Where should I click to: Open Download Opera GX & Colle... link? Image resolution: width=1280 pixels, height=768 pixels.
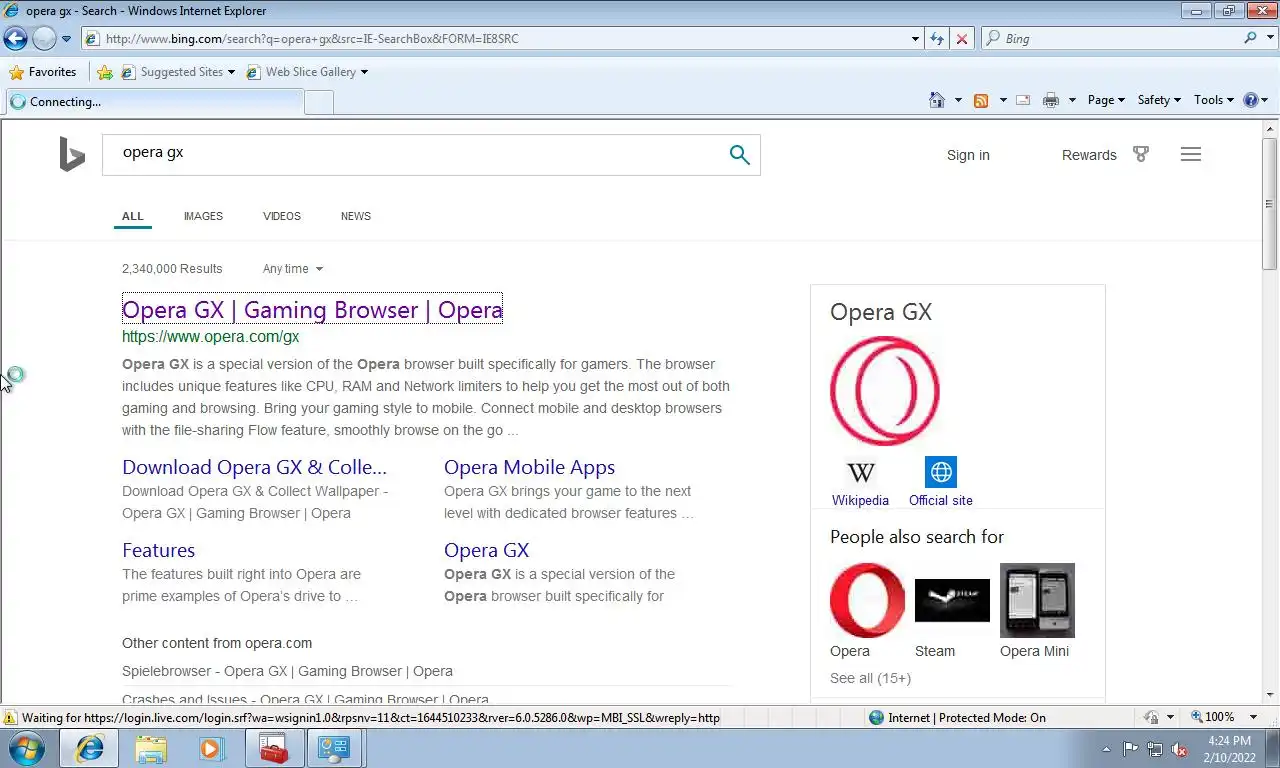[x=254, y=467]
